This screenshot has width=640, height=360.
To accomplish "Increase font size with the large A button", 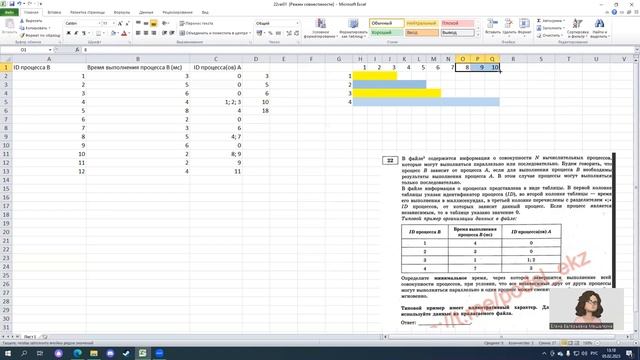I will click(120, 23).
